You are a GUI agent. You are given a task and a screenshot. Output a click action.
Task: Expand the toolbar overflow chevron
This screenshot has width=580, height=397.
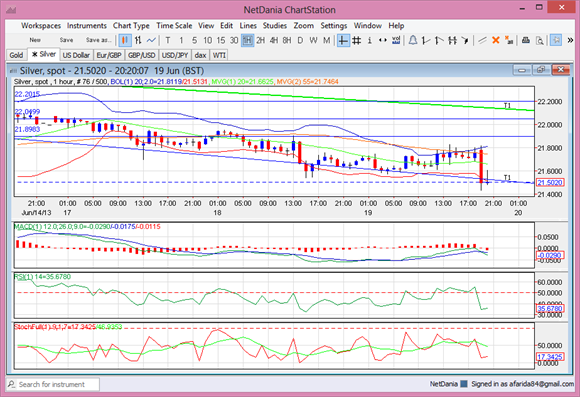(x=570, y=40)
